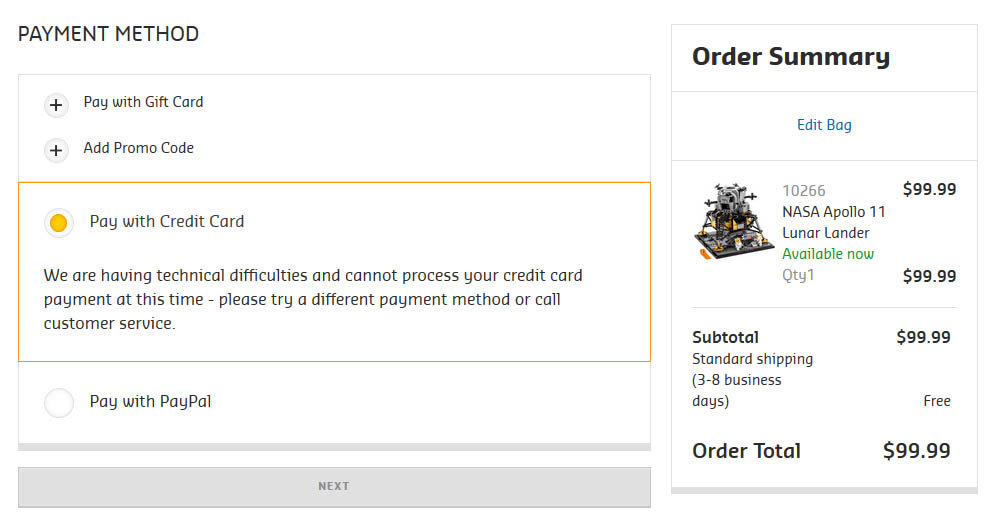
Task: Click the NASA Apollo 11 Lunar Lander product name
Action: (834, 222)
